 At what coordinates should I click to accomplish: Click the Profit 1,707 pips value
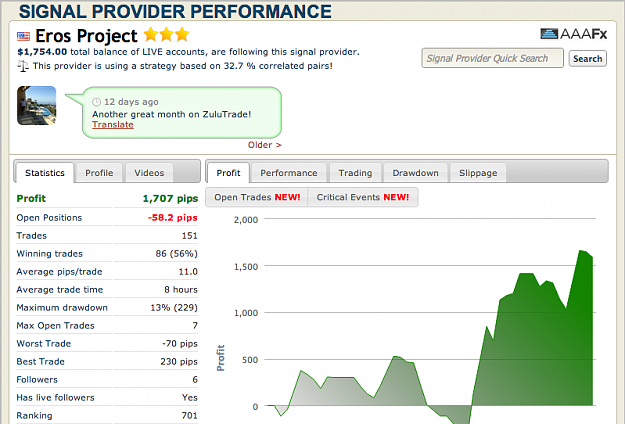[x=170, y=198]
